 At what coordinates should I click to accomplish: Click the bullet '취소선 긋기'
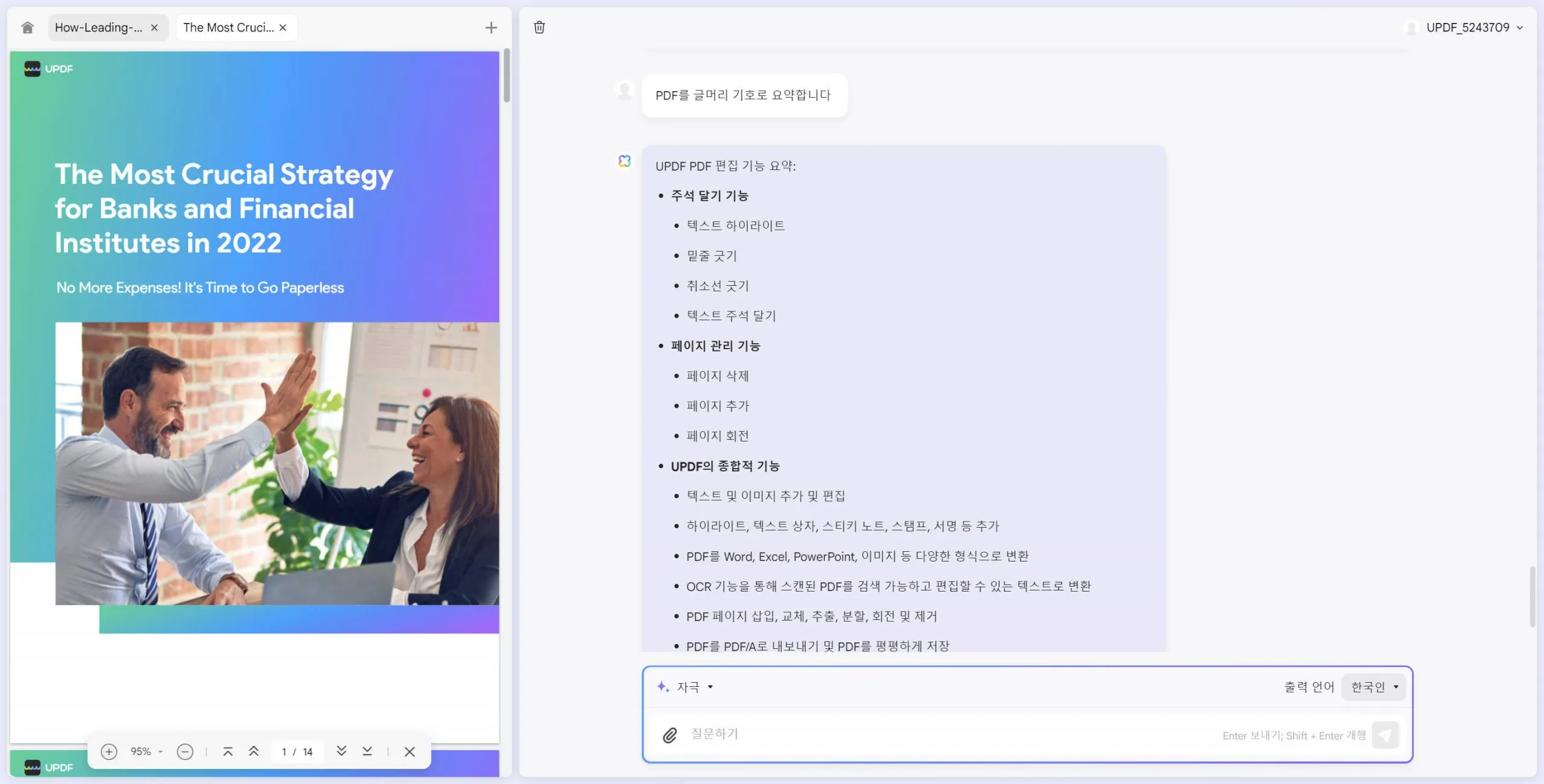(718, 286)
